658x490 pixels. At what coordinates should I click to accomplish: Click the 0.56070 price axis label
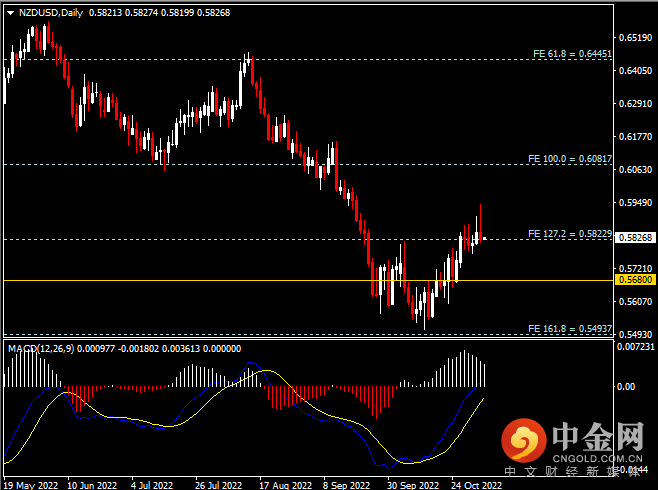coord(635,302)
